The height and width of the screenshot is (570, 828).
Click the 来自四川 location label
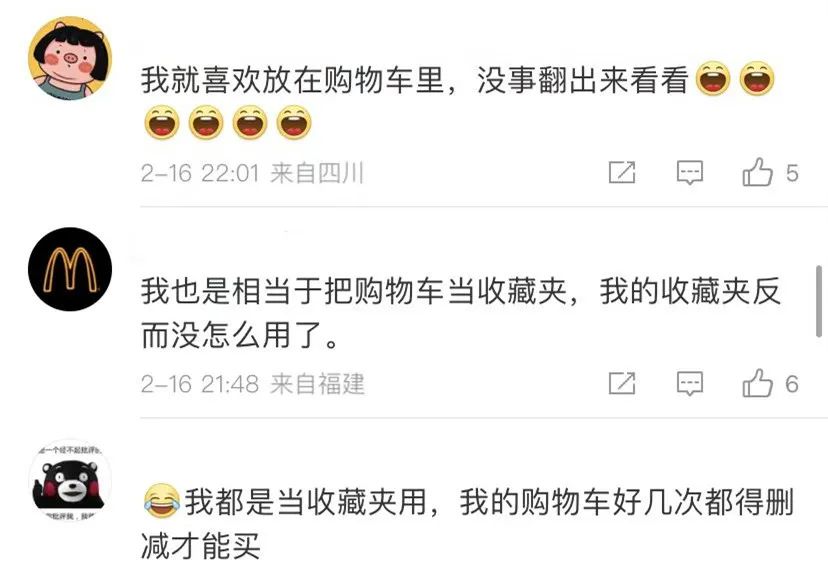click(x=317, y=173)
